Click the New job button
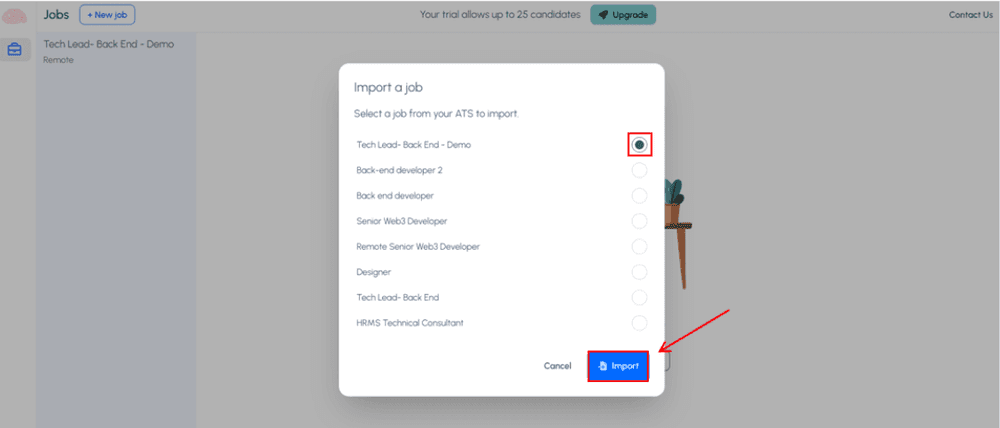The image size is (1000, 428). [x=107, y=15]
